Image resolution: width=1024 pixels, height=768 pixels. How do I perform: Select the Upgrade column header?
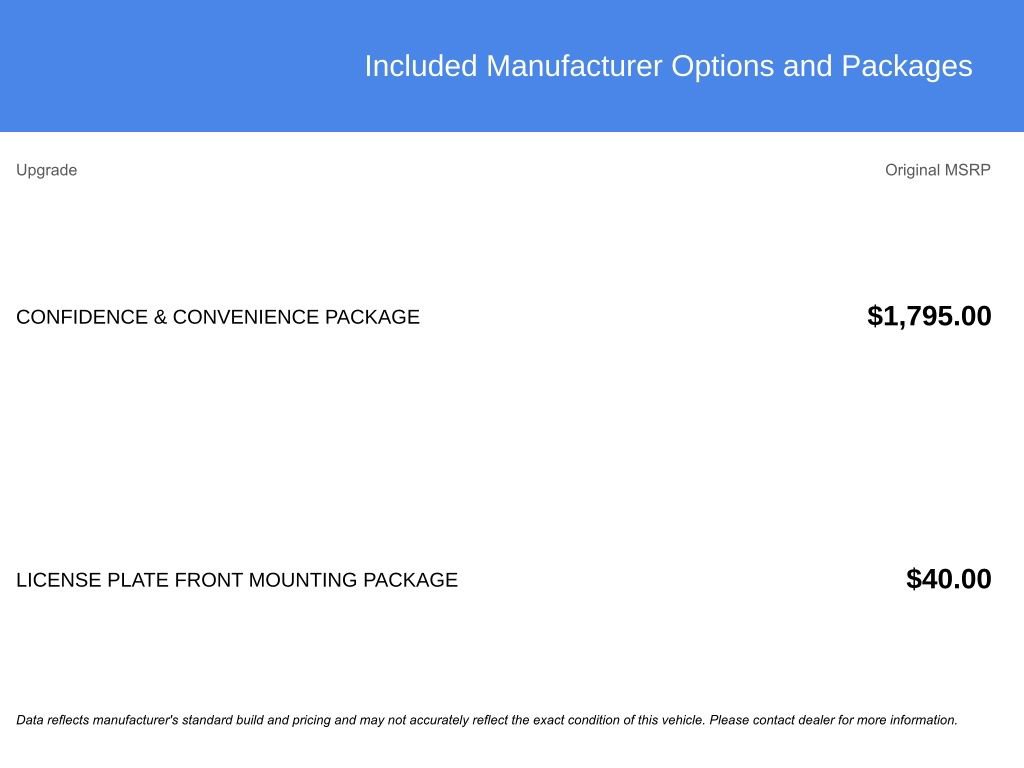click(46, 170)
